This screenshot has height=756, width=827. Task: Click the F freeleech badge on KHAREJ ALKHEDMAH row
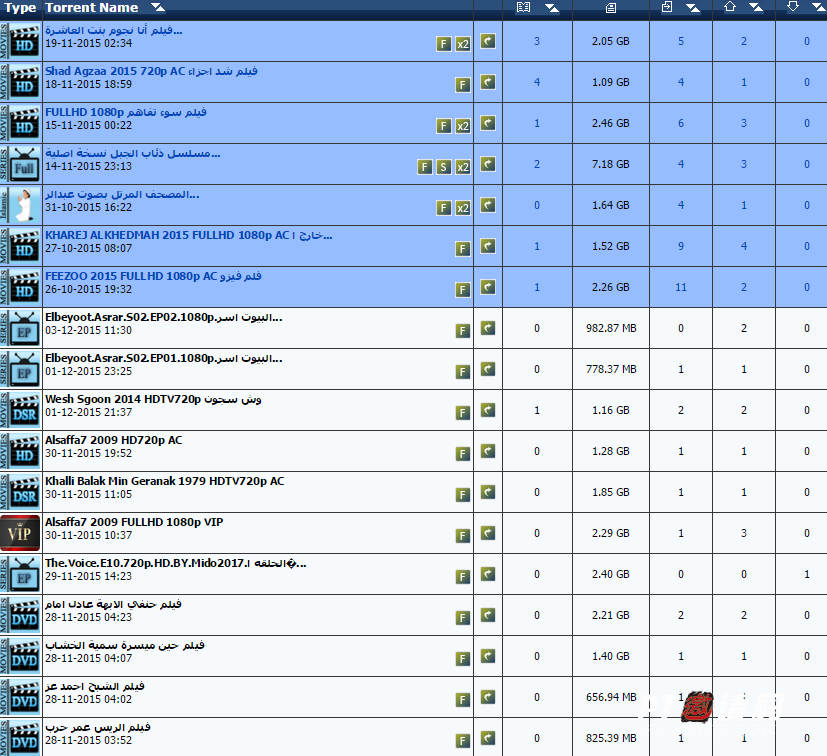coord(463,249)
